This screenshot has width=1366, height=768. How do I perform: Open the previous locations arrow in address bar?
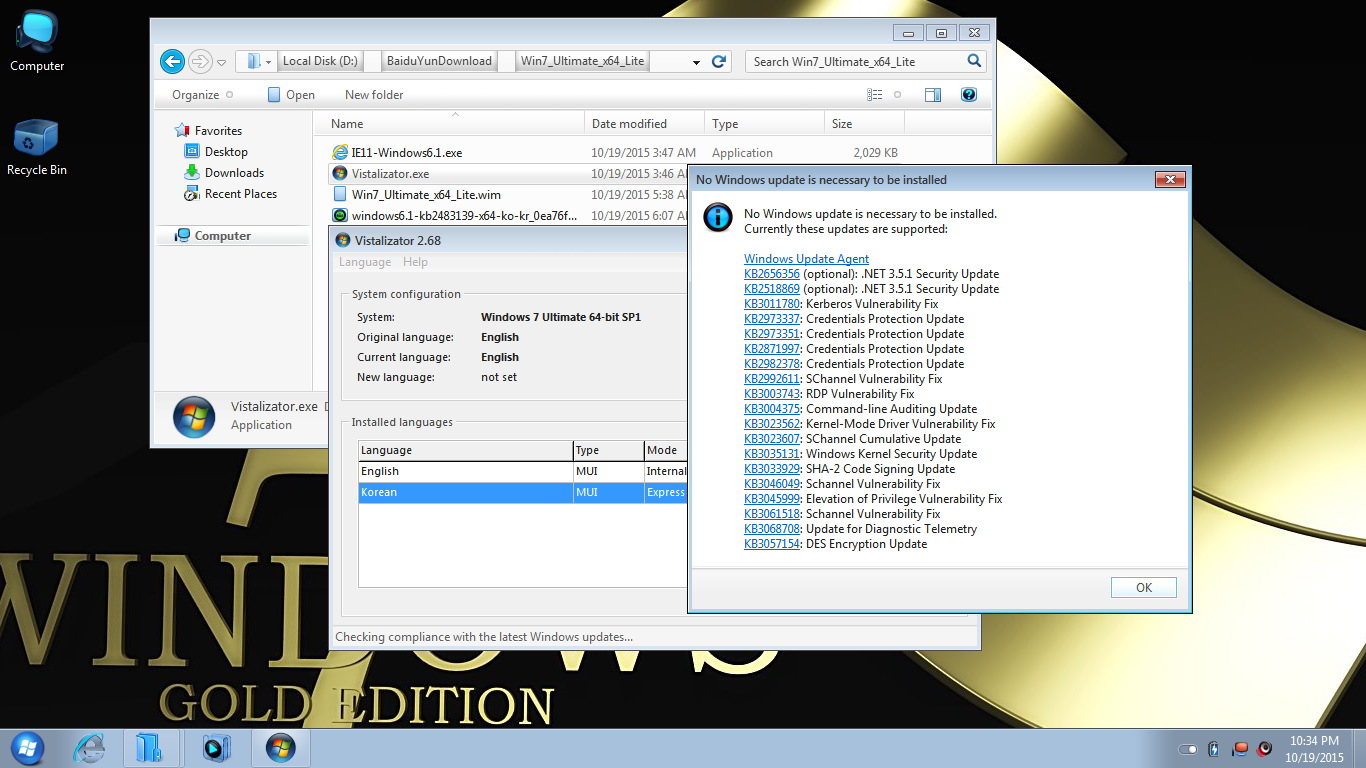[696, 62]
